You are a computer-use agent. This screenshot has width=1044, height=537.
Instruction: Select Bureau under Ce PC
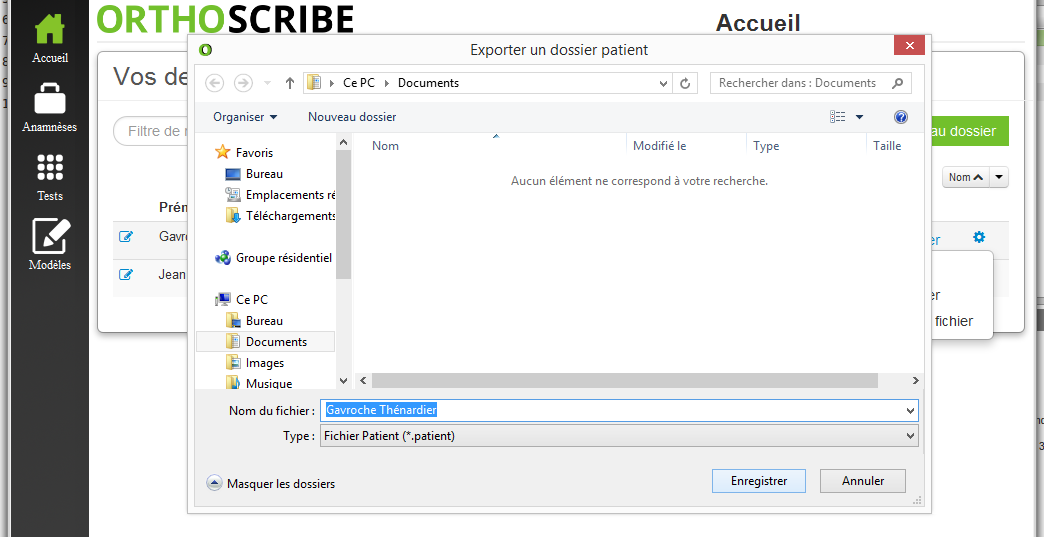[x=254, y=321]
